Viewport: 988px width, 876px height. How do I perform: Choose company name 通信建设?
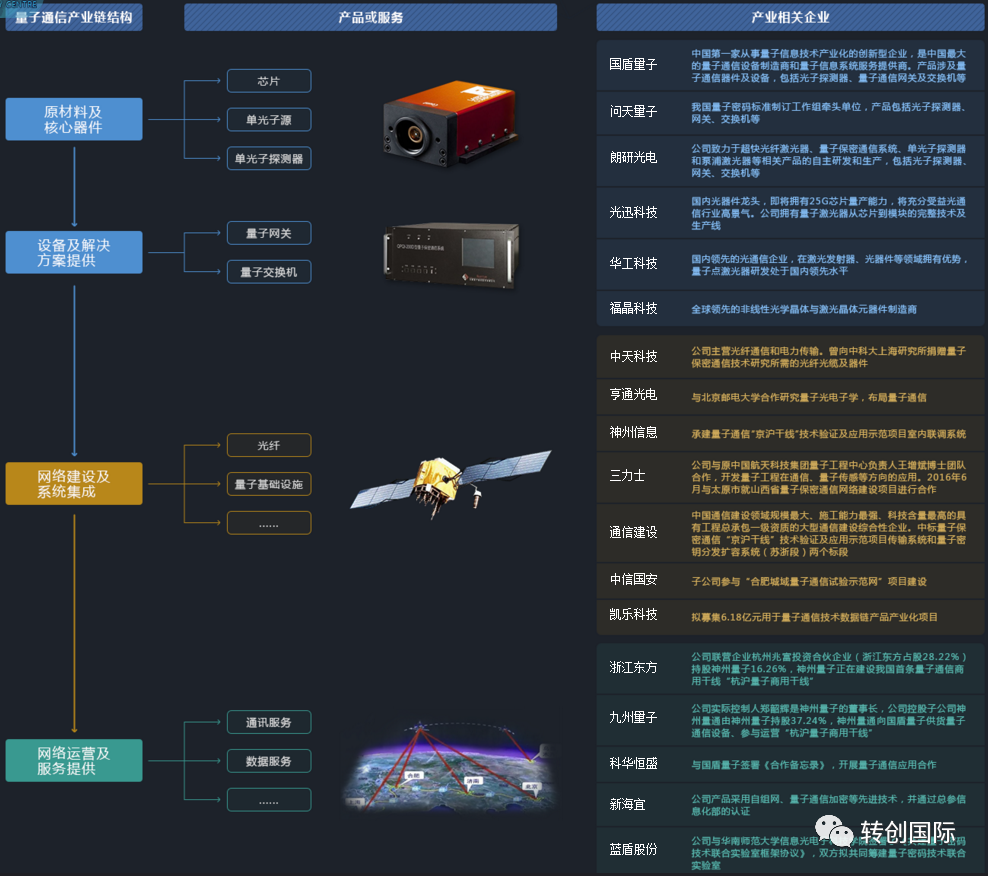[x=633, y=533]
